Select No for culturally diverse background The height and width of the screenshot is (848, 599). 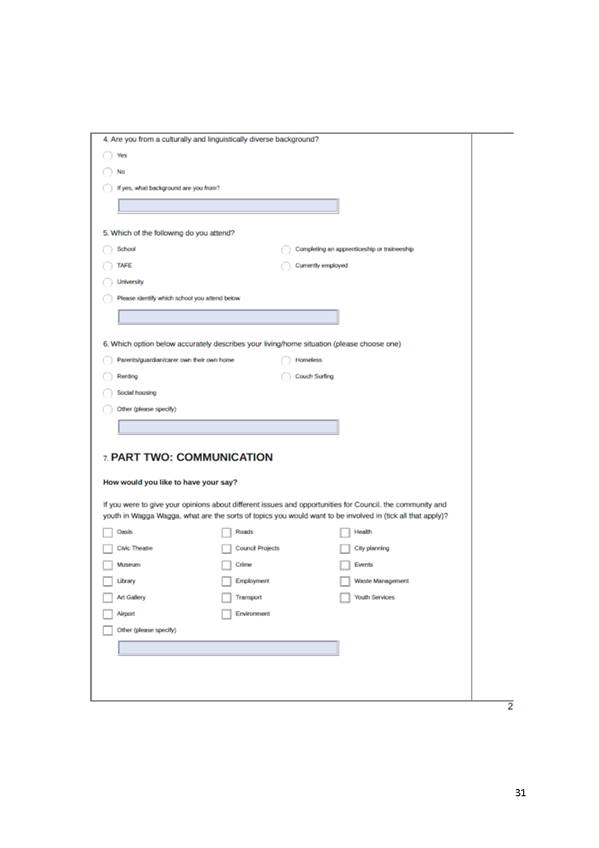(x=108, y=172)
